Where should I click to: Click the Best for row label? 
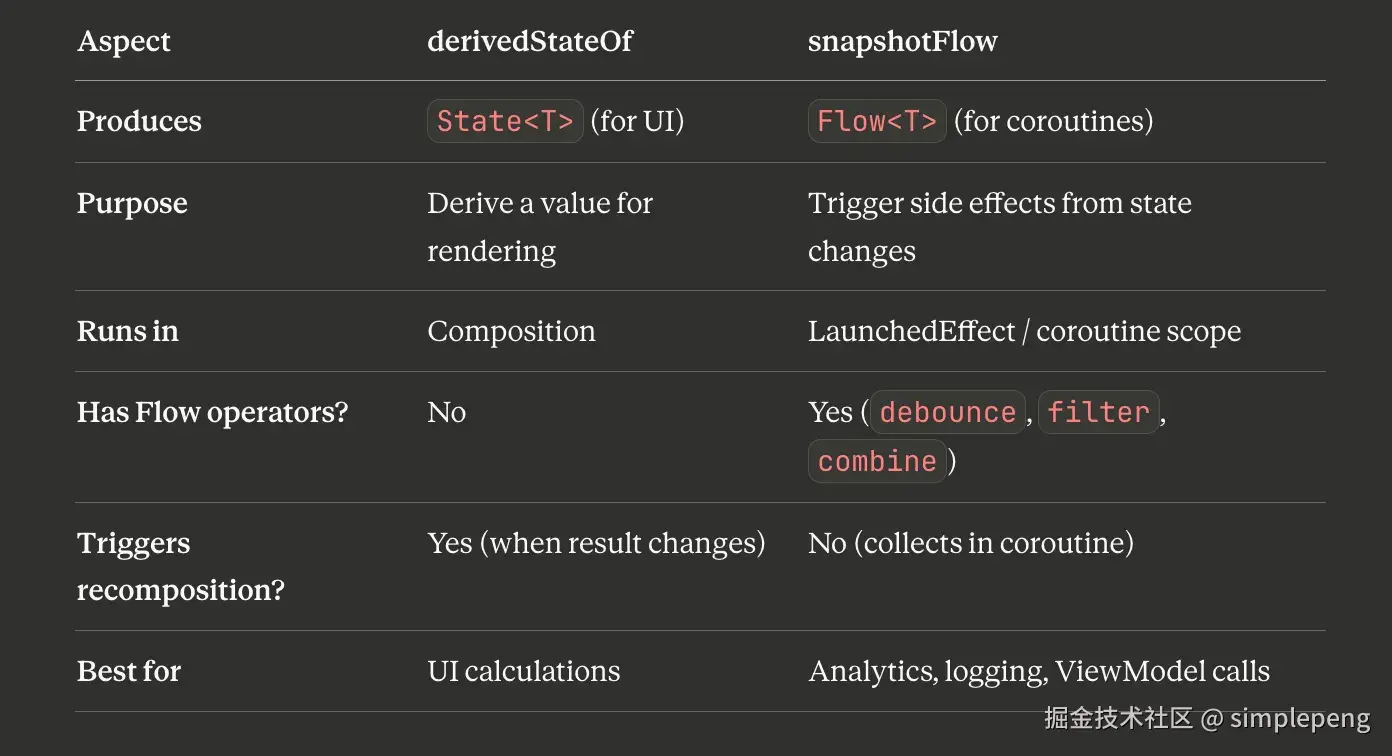click(x=129, y=671)
